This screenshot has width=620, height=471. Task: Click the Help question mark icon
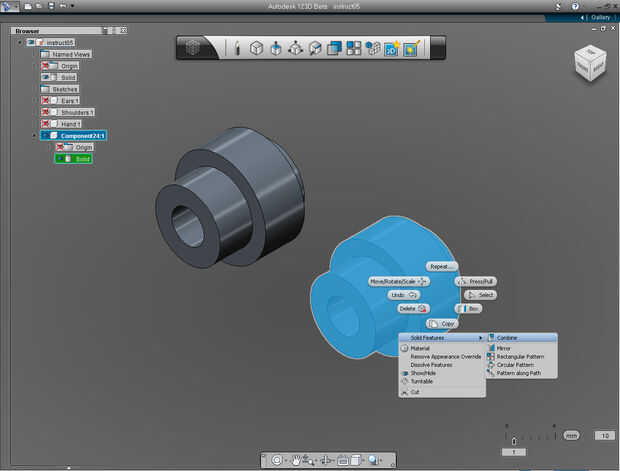575,6
